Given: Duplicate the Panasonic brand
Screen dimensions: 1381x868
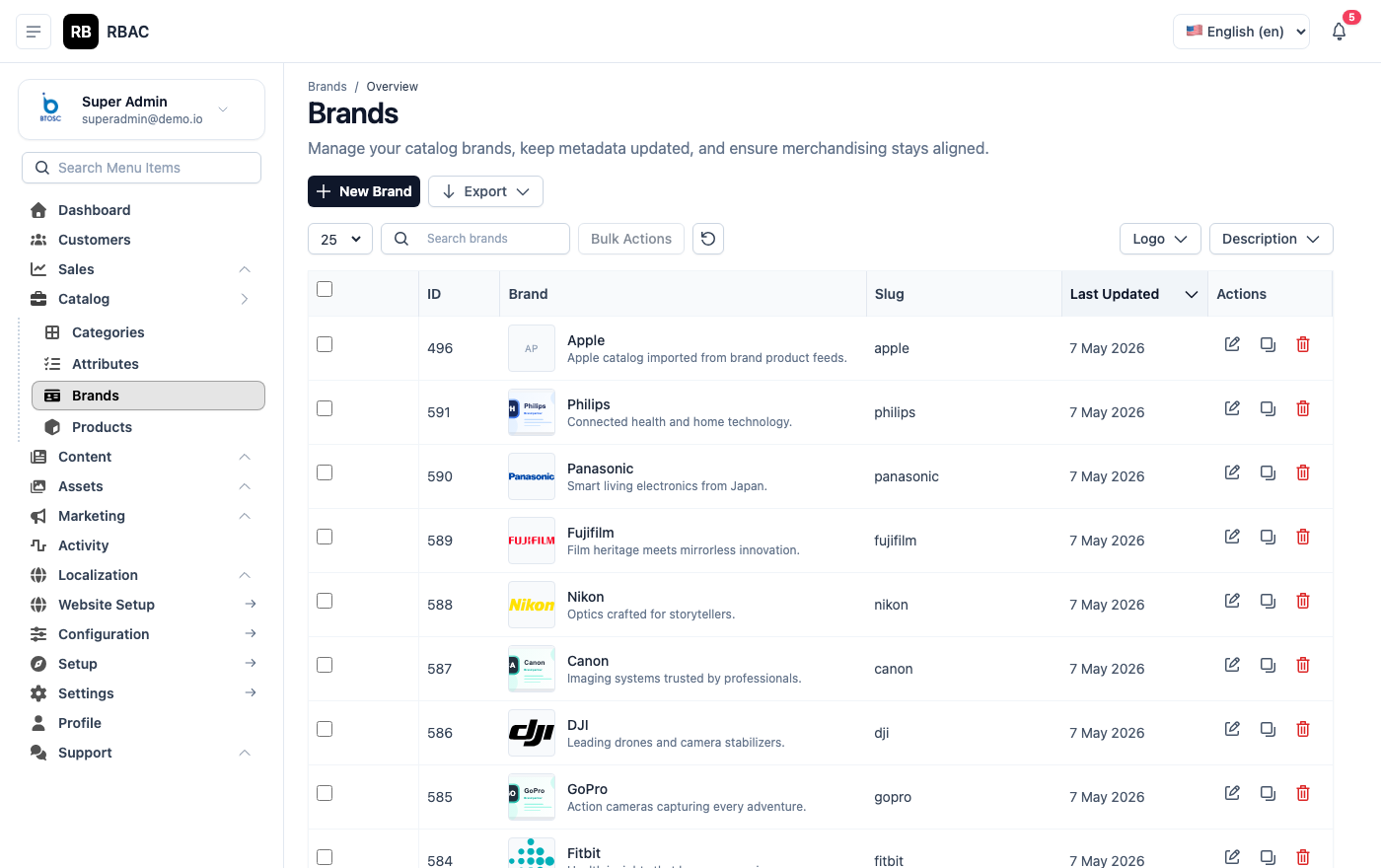Looking at the screenshot, I should click(1268, 472).
